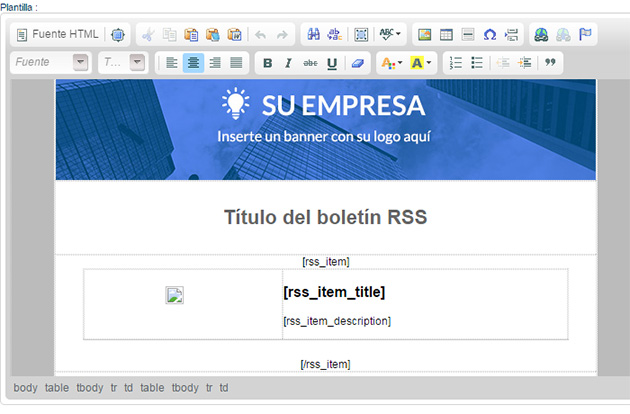Insert a table via toolbar icon
Screen dimensions: 630x414
pyautogui.click(x=446, y=35)
